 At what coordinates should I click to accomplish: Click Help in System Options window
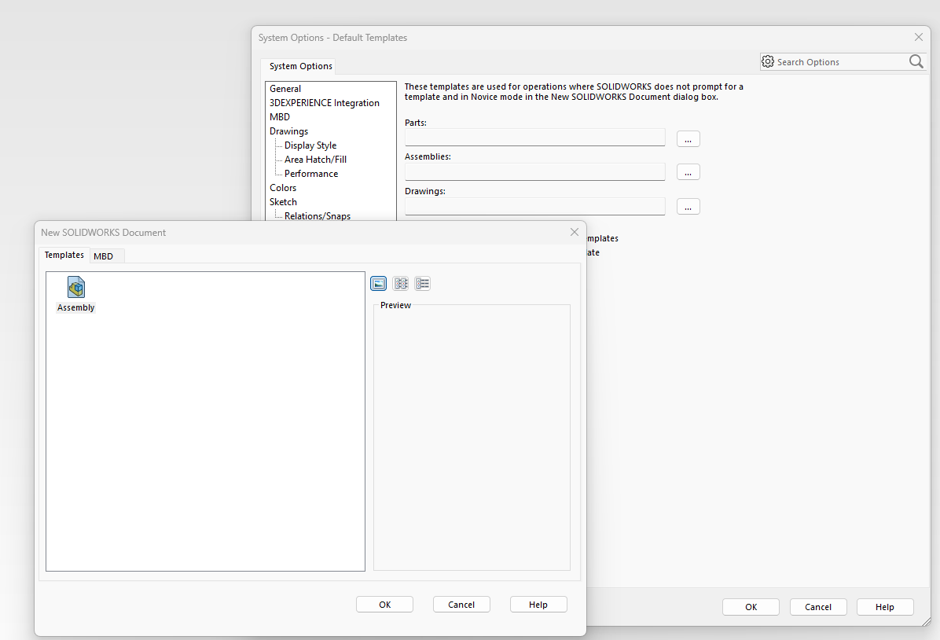click(x=885, y=607)
